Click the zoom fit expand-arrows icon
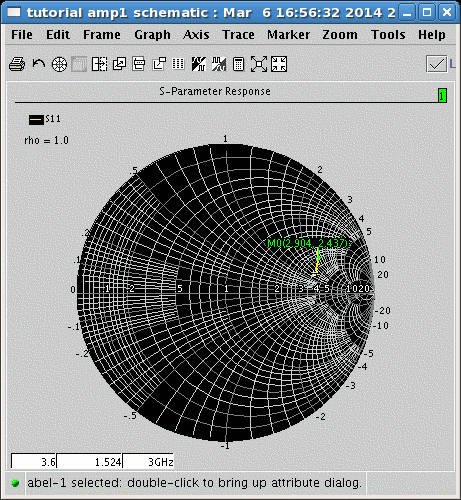The width and height of the screenshot is (461, 500). click(x=259, y=64)
